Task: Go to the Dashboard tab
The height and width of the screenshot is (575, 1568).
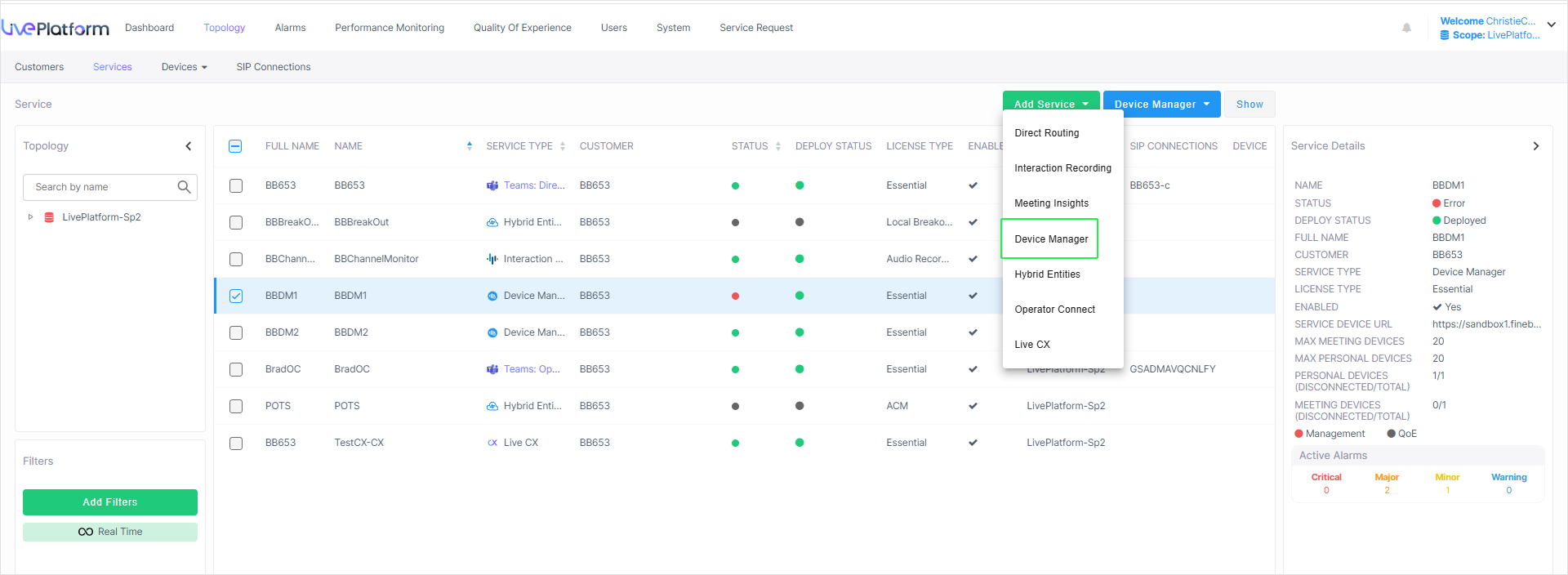Action: click(149, 28)
